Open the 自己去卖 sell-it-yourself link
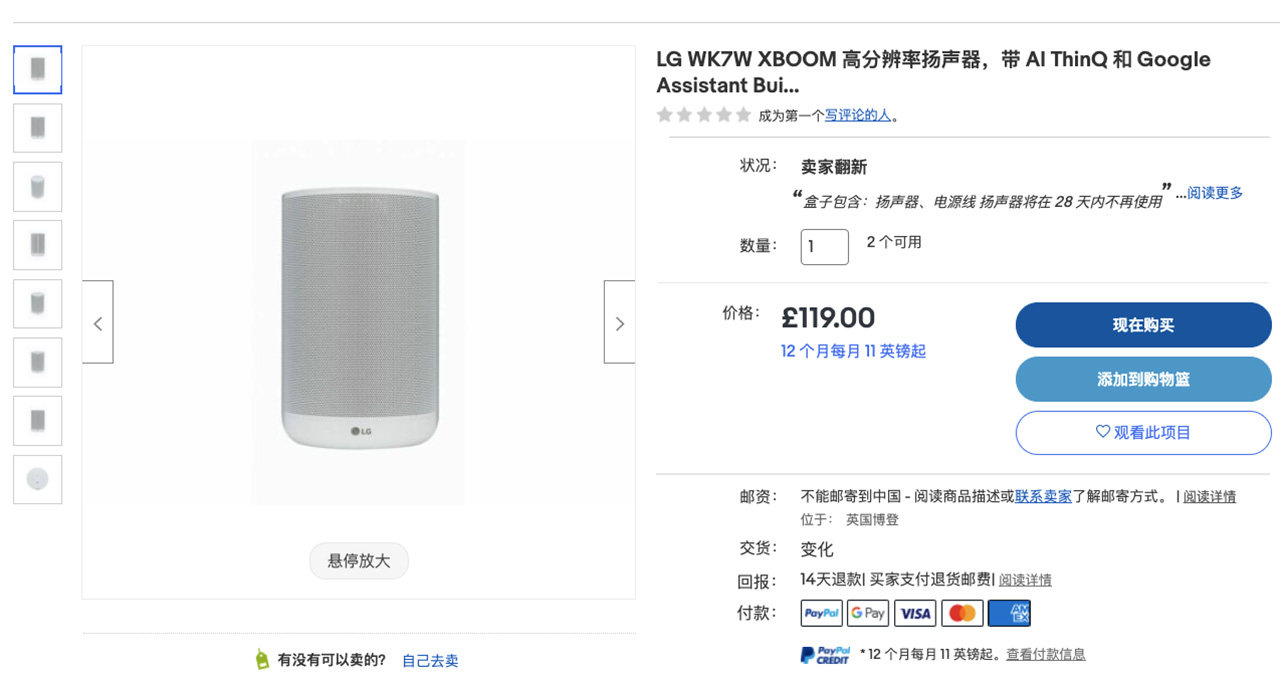 coord(430,660)
